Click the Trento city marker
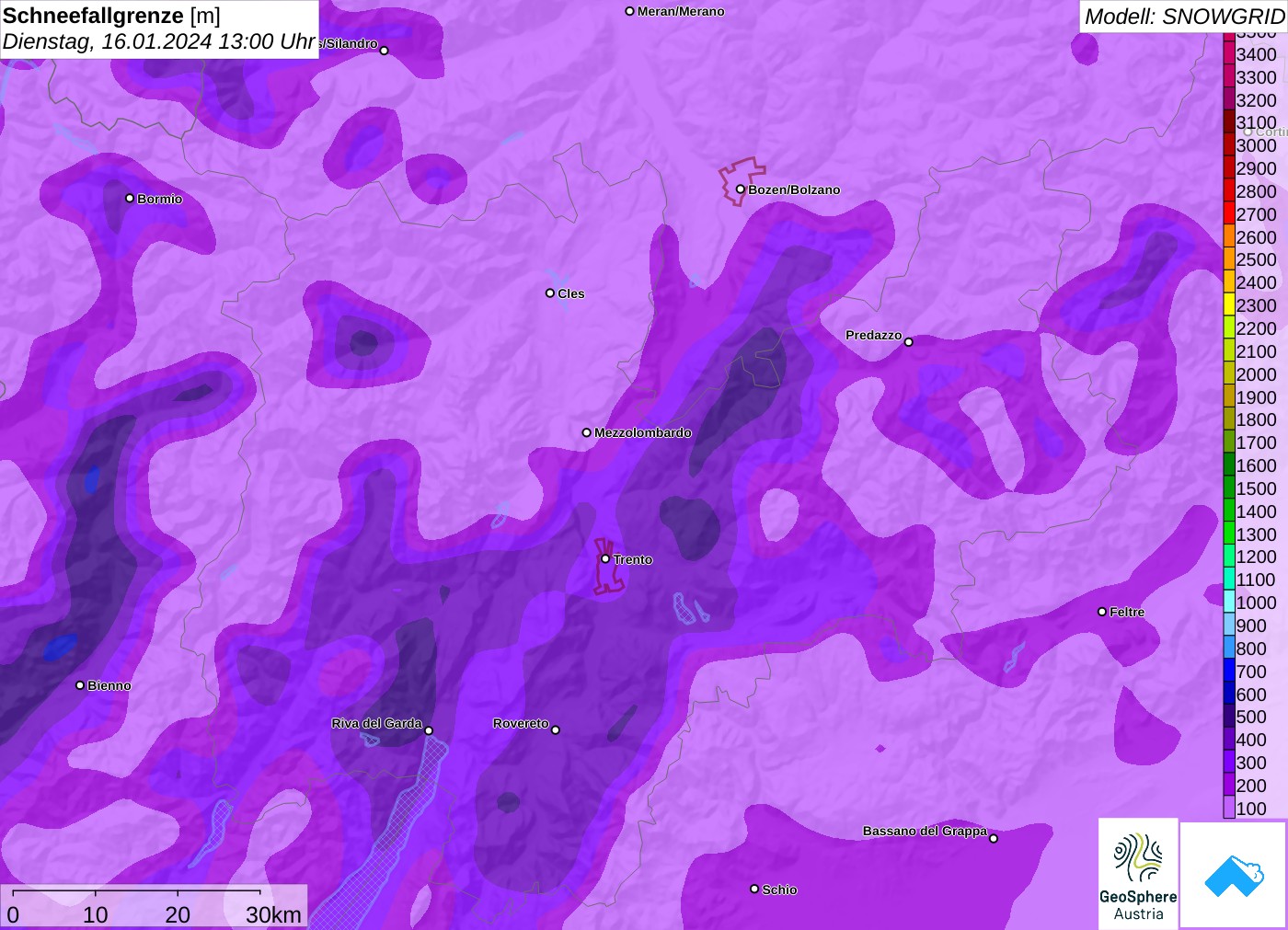This screenshot has height=930, width=1288. coord(605,558)
